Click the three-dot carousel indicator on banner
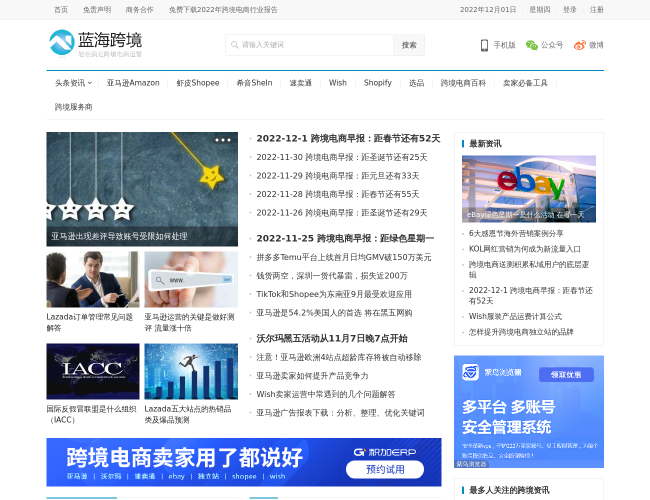Screen dimensions: 650x500 (x=223, y=140)
